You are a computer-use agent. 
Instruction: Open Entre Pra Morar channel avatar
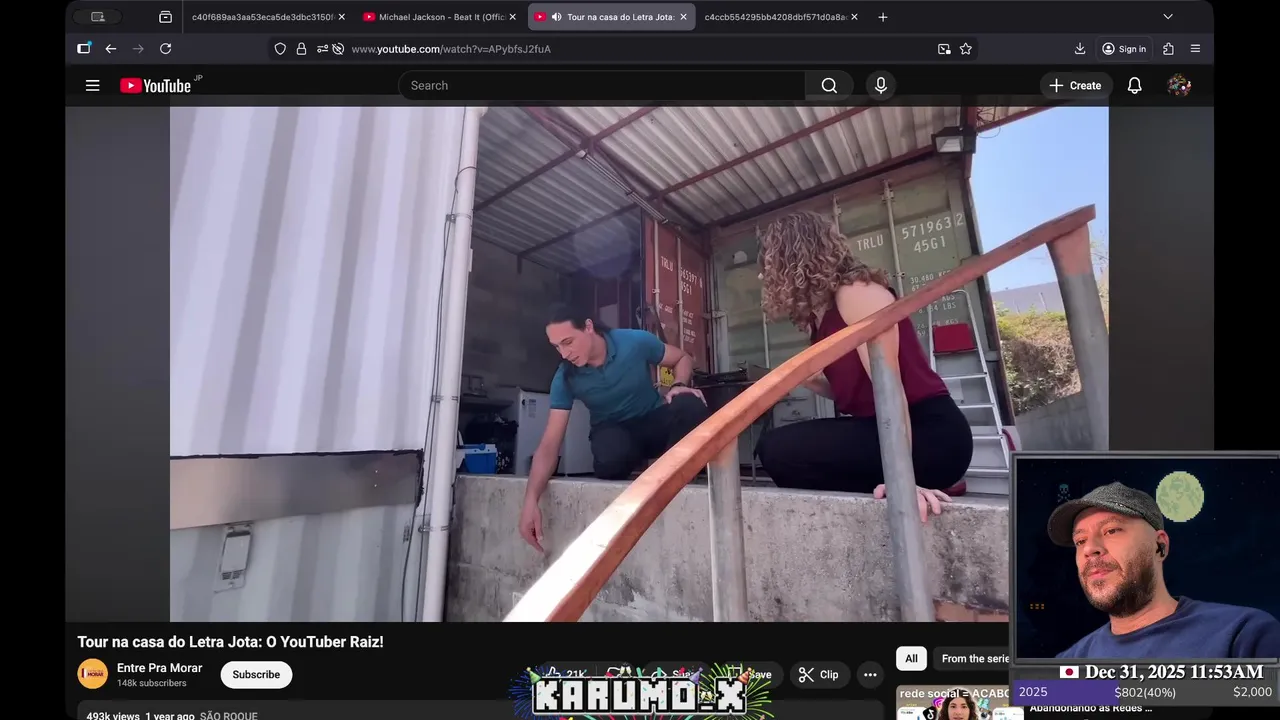pyautogui.click(x=92, y=674)
